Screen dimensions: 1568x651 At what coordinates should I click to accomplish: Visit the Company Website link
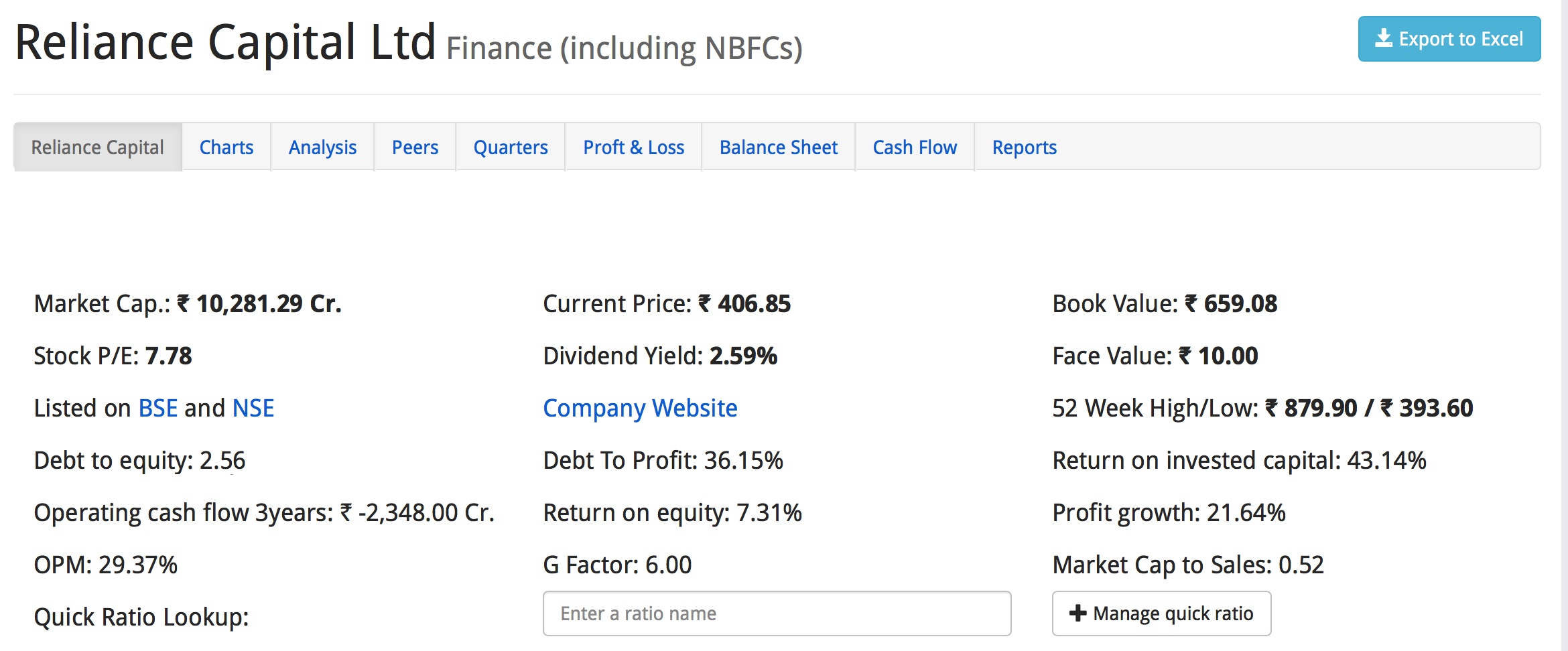(x=640, y=408)
